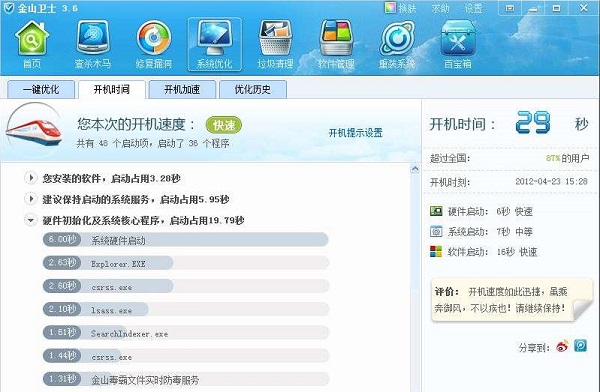
Task: Open the 垃圾清理 junk cleanup icon
Action: click(x=276, y=45)
